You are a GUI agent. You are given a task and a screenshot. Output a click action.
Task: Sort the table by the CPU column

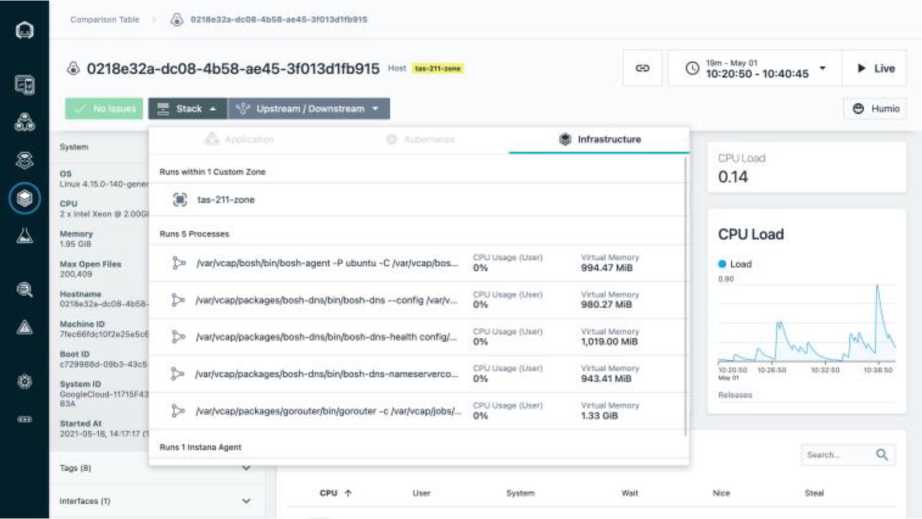tap(334, 493)
